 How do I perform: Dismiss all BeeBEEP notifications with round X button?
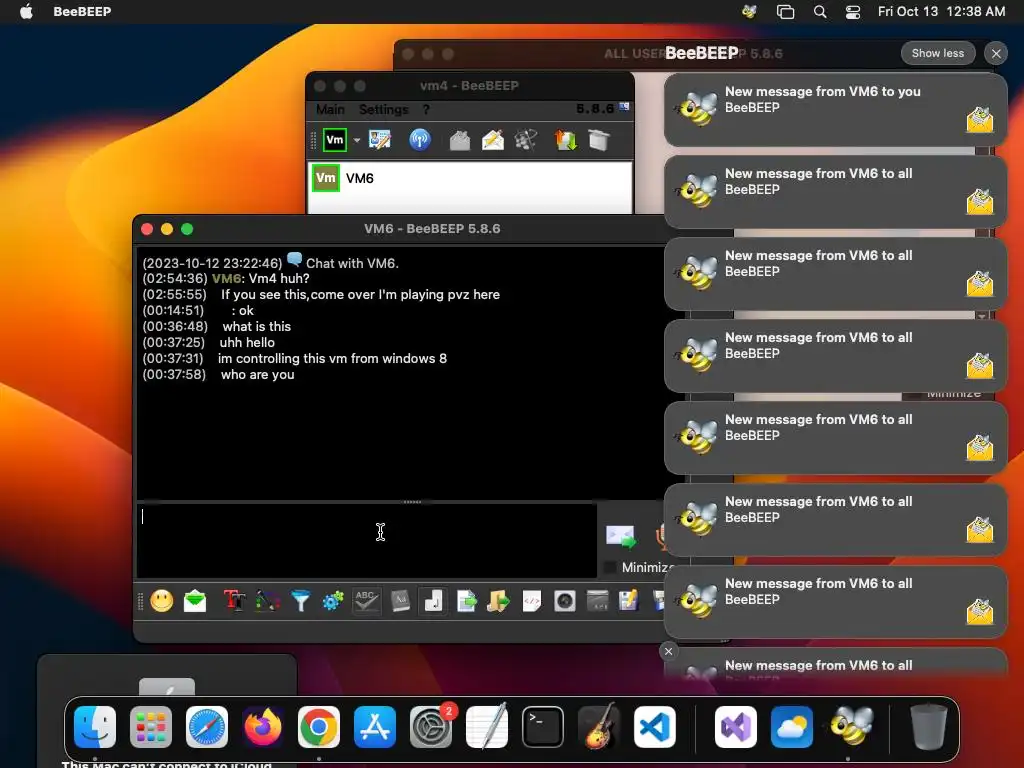(x=996, y=54)
